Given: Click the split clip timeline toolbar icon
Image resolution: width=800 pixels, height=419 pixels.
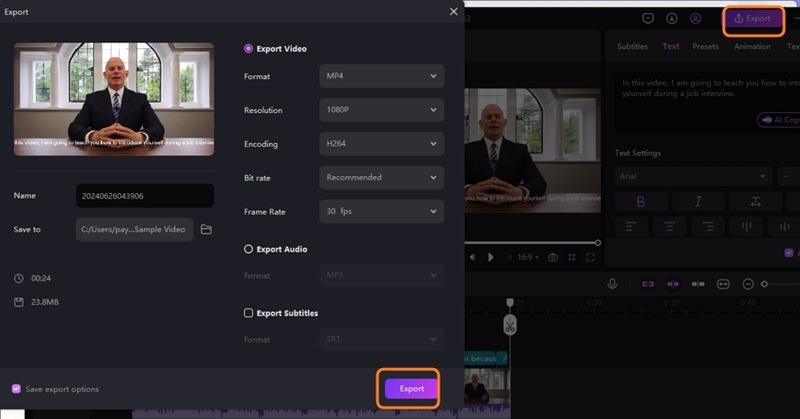Looking at the screenshot, I should pyautogui.click(x=698, y=284).
